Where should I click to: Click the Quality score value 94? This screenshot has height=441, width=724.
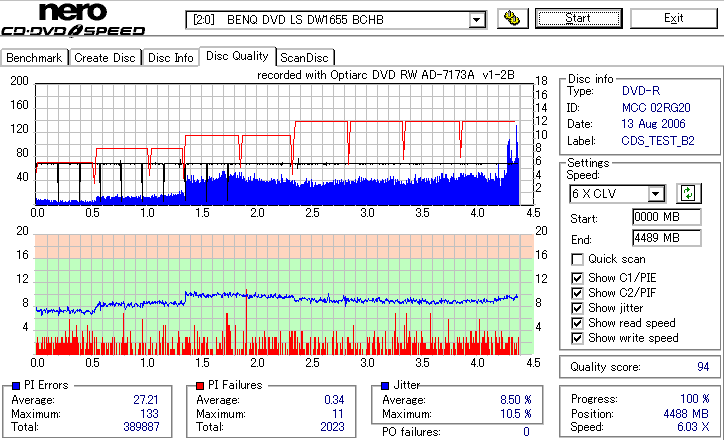click(x=703, y=367)
